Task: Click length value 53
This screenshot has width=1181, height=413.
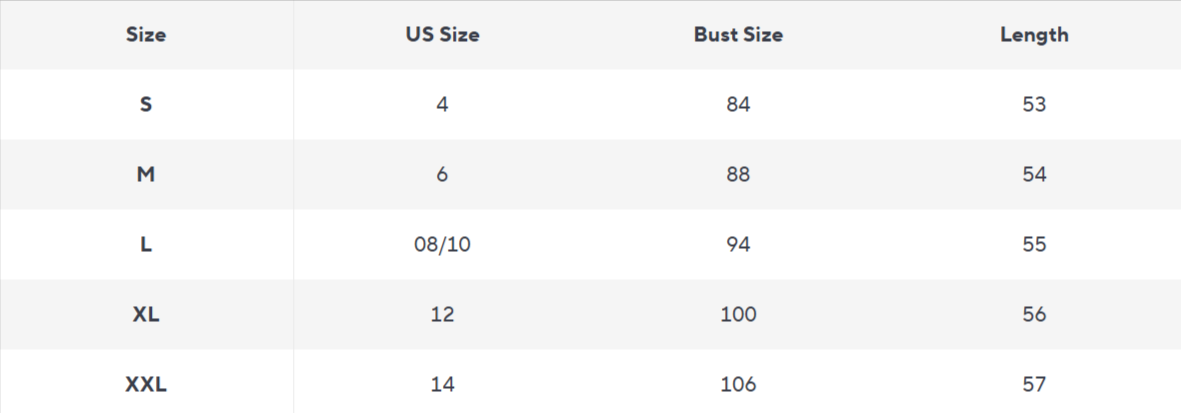Action: click(1034, 104)
